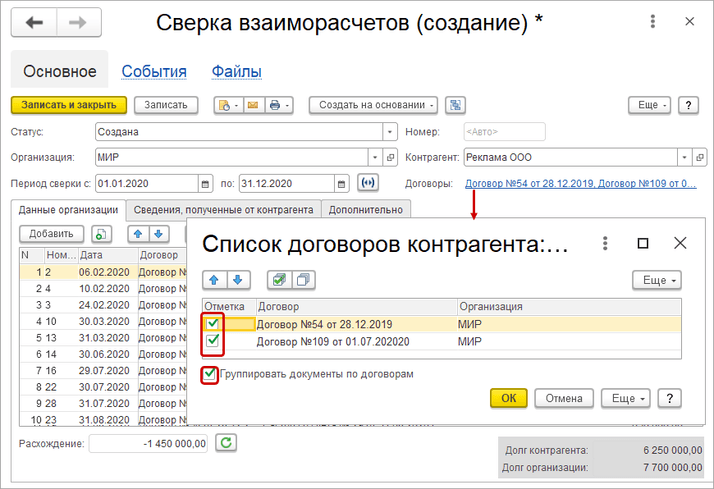Viewport: 714px width, 489px height.
Task: Move contract down in dialog list
Action: click(239, 279)
